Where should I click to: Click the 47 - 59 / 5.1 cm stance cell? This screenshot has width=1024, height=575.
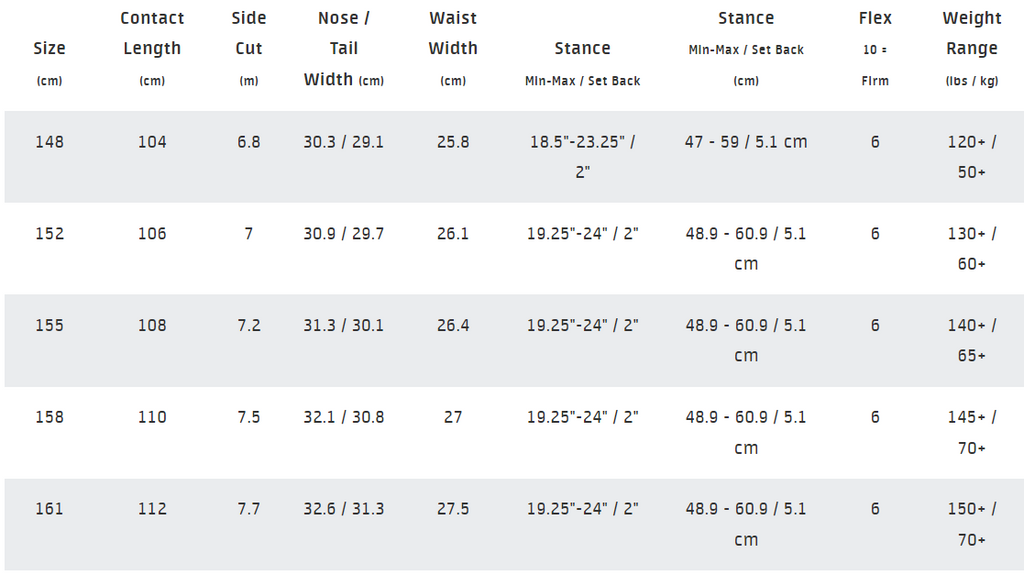click(x=746, y=142)
